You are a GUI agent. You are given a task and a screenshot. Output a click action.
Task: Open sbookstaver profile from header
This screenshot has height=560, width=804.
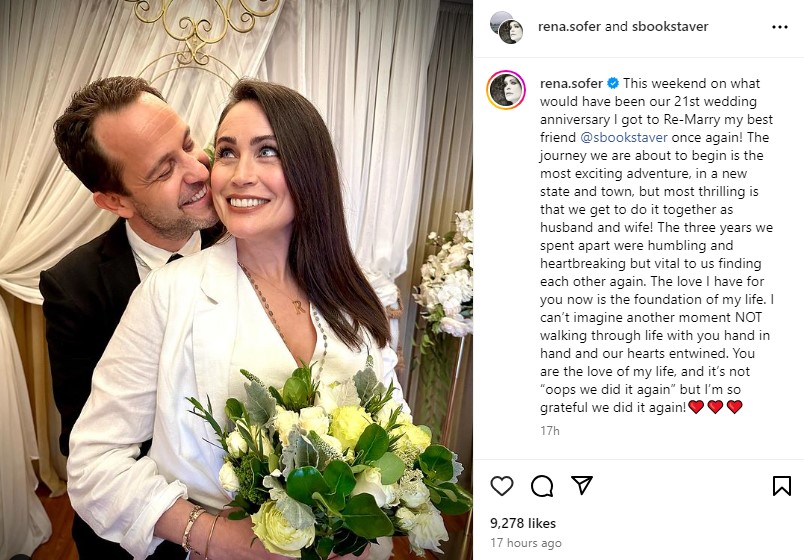coord(670,27)
